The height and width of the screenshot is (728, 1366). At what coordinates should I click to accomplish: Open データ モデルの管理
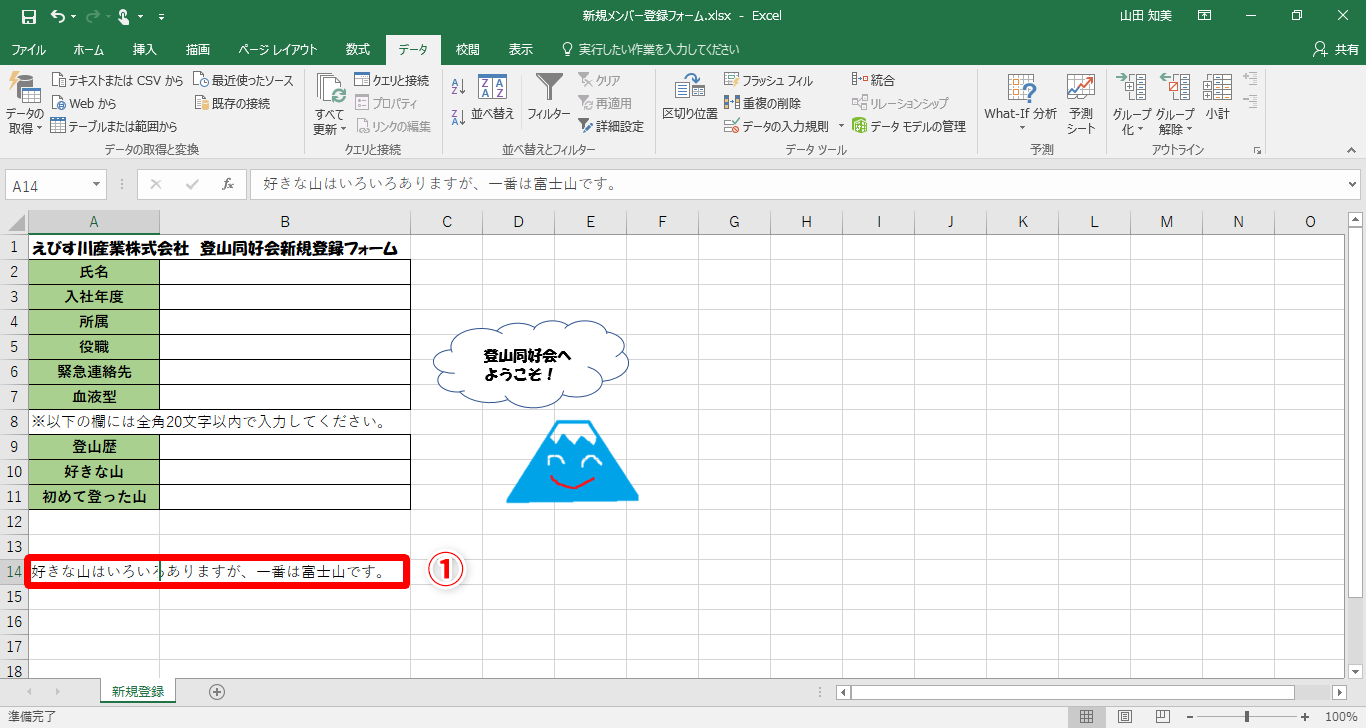click(x=909, y=126)
